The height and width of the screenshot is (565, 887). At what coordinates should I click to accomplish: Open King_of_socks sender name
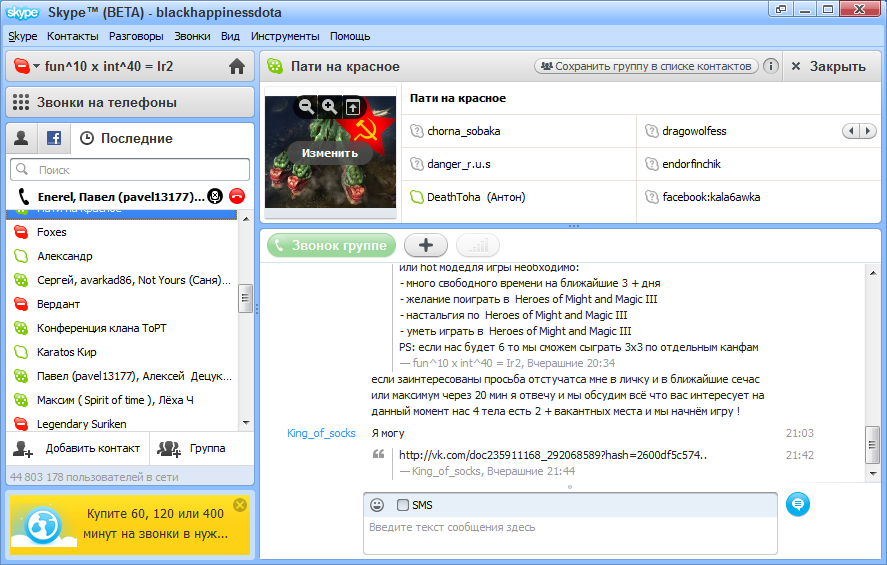pos(321,433)
